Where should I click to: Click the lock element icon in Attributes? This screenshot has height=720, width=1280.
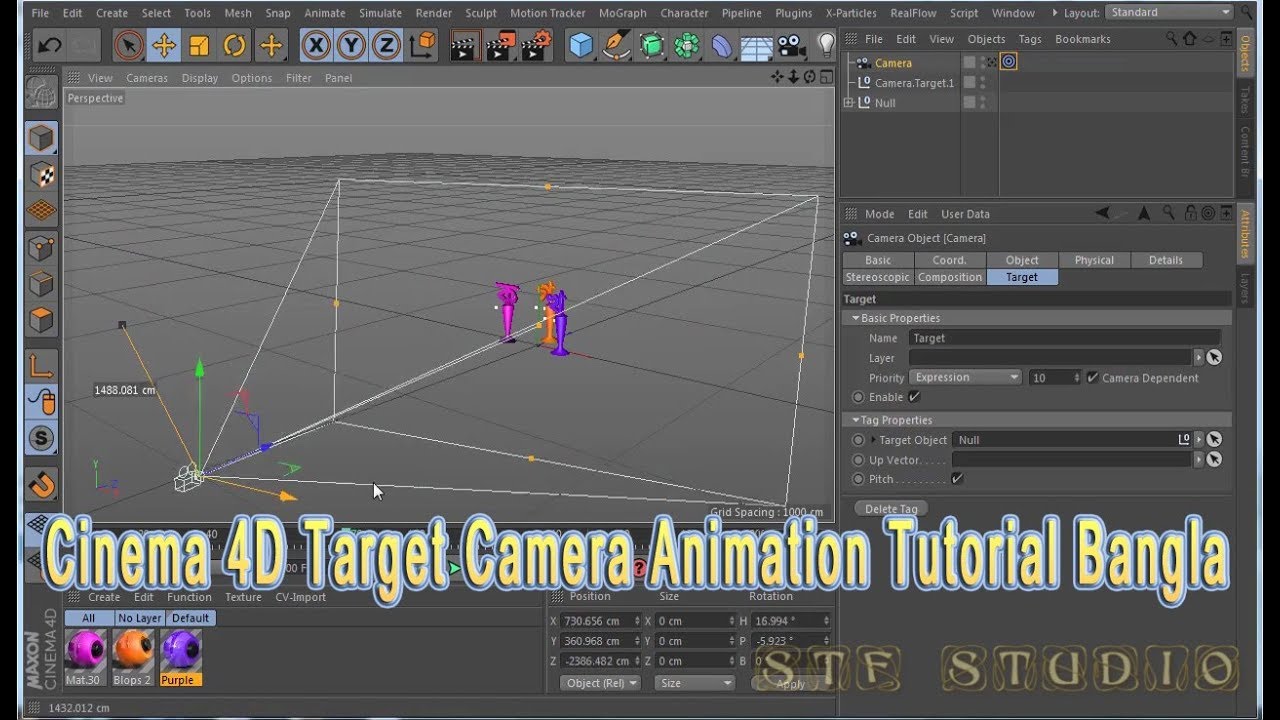[1190, 213]
